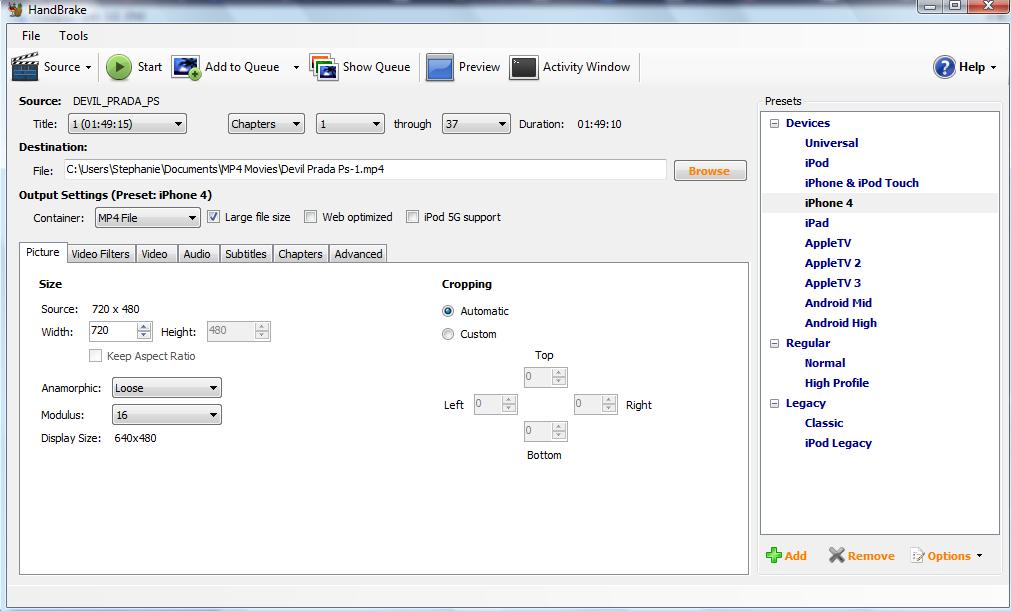The width and height of the screenshot is (1011, 611).
Task: Click the Width value field
Action: point(113,331)
